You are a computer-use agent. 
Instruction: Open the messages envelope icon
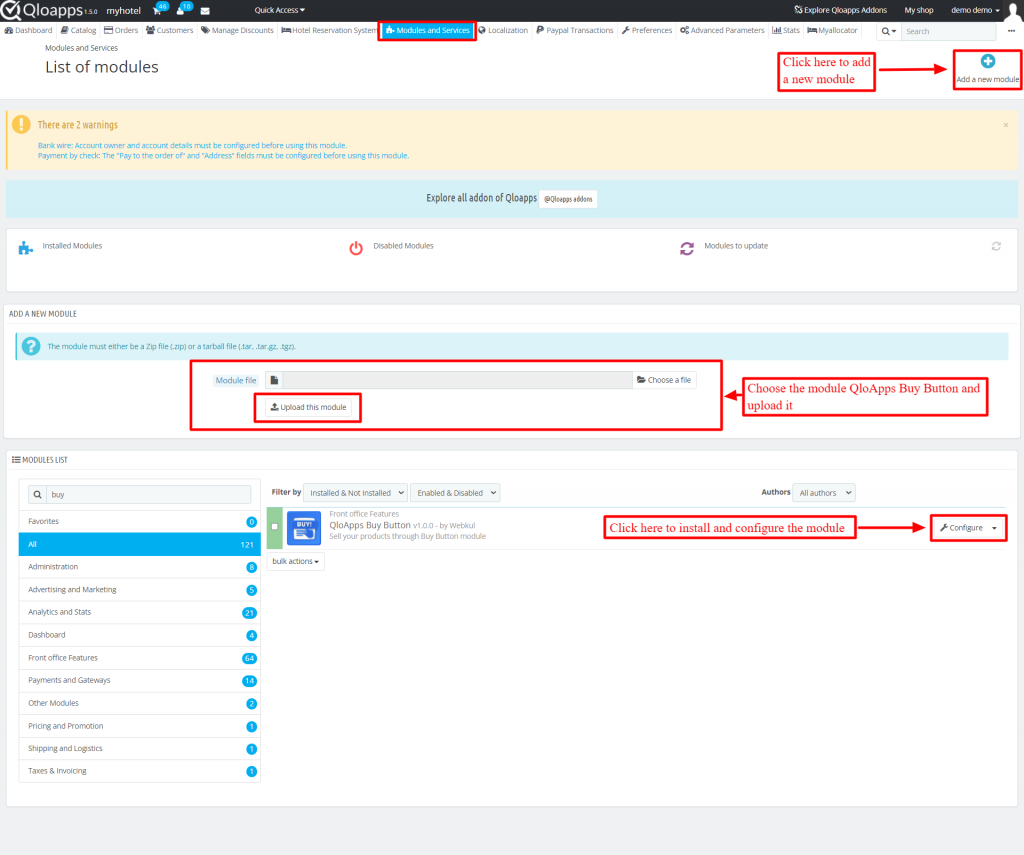205,11
